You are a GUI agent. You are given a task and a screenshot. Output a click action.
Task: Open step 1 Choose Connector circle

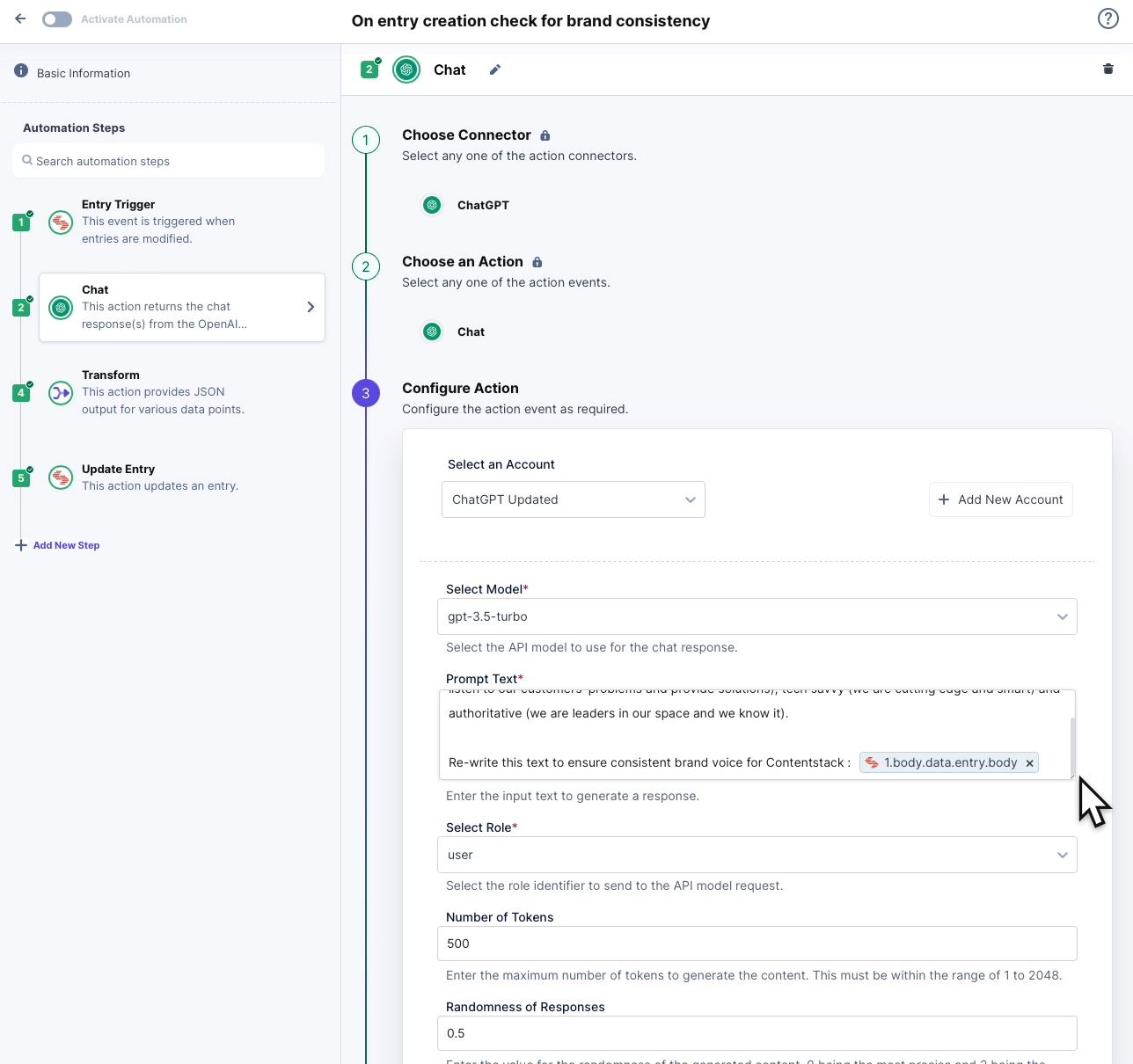[x=366, y=140]
